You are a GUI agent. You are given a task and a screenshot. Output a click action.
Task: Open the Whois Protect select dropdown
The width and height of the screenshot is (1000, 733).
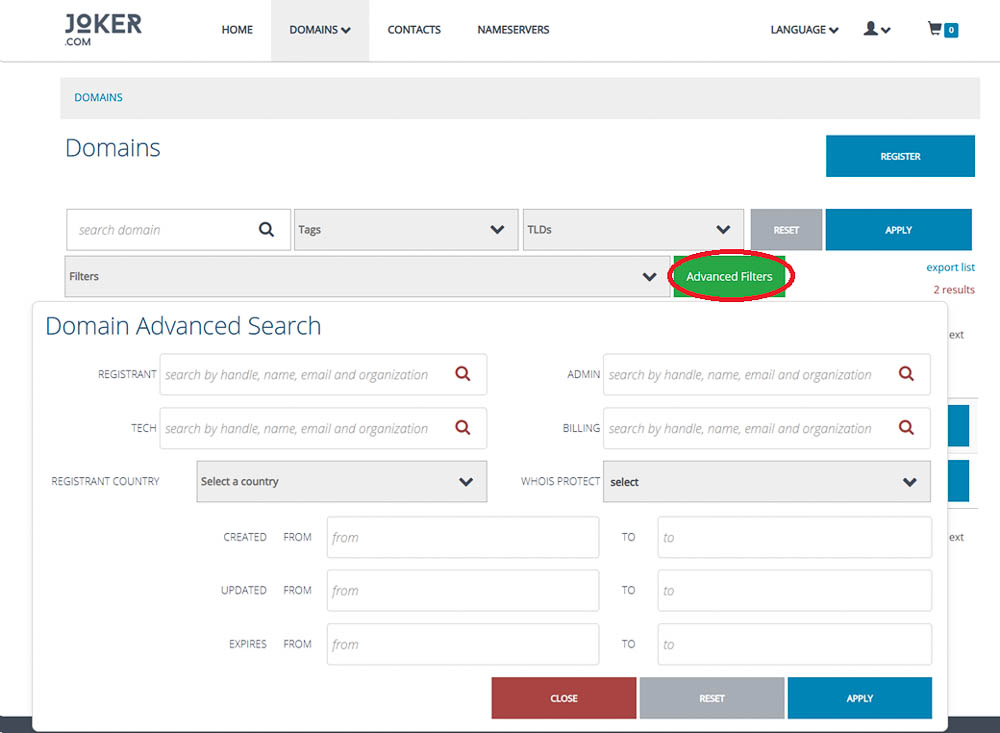coord(766,482)
